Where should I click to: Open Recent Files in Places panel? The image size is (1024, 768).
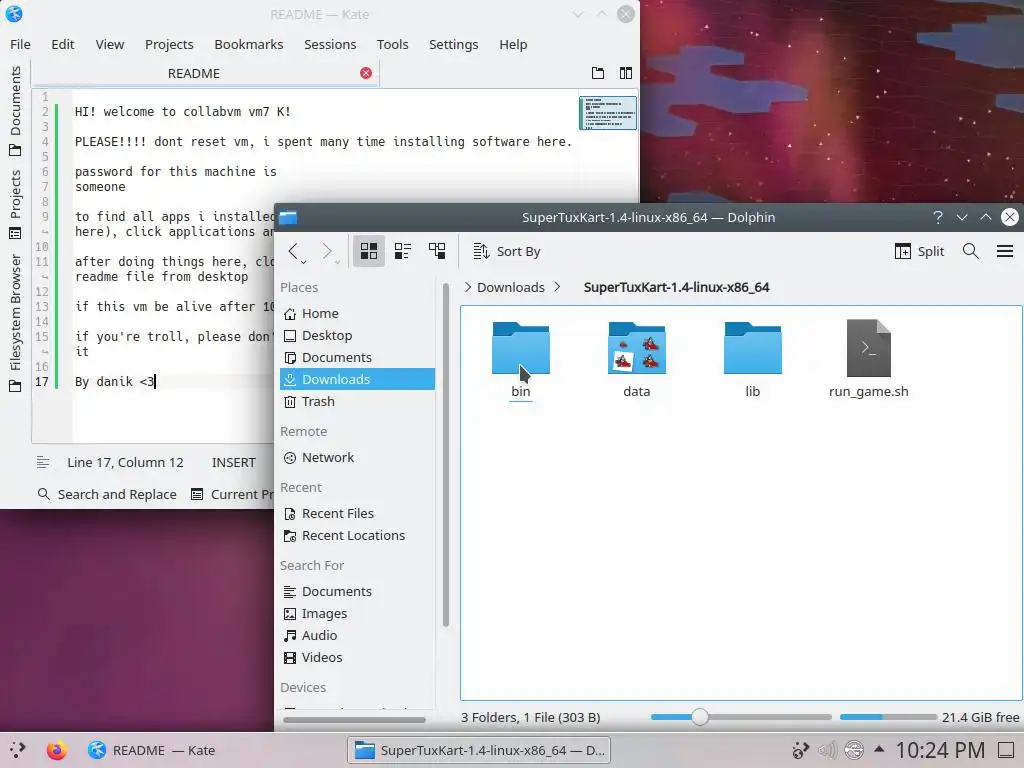pos(357,513)
